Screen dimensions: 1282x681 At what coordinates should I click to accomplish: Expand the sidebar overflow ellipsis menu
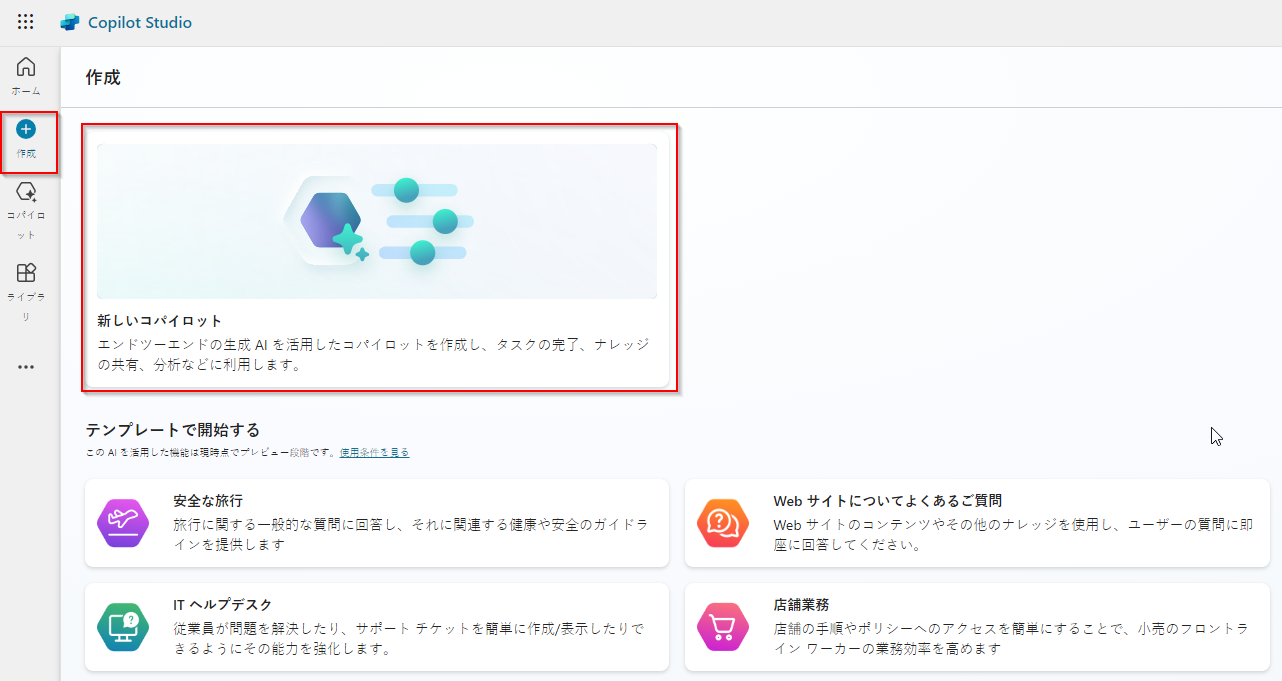pyautogui.click(x=26, y=366)
